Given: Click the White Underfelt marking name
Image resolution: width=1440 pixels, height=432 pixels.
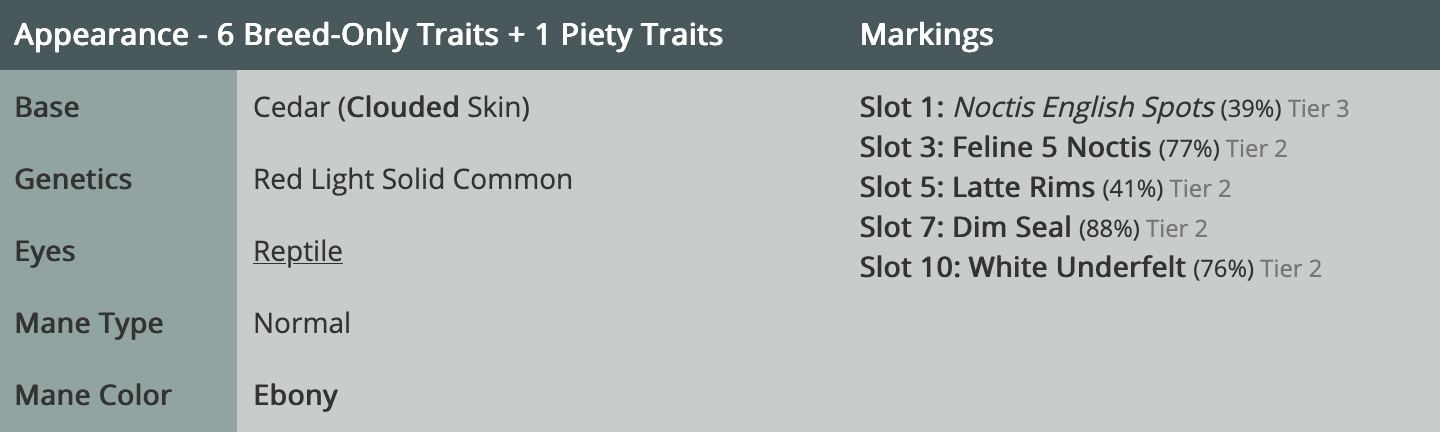Looking at the screenshot, I should pos(1077,268).
